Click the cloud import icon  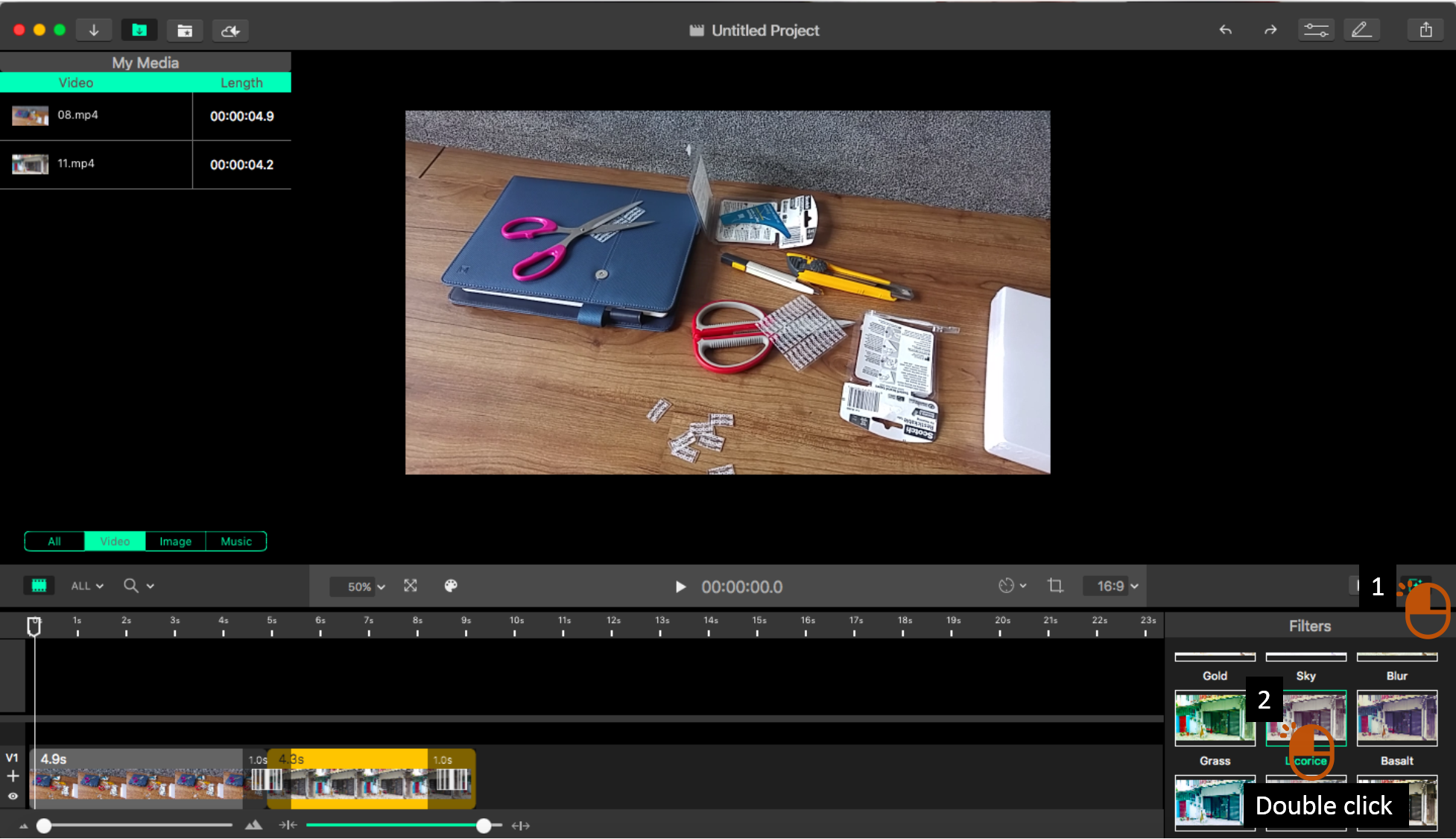pyautogui.click(x=230, y=31)
